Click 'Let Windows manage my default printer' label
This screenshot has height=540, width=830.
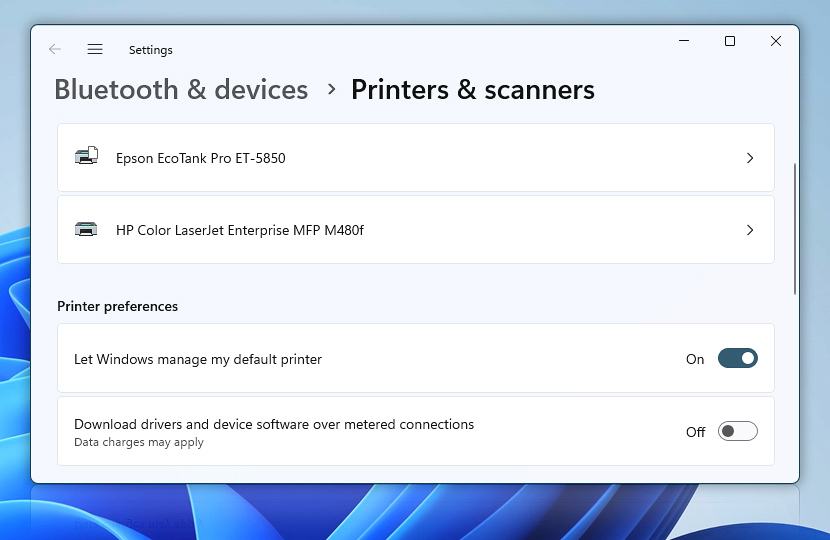click(198, 359)
